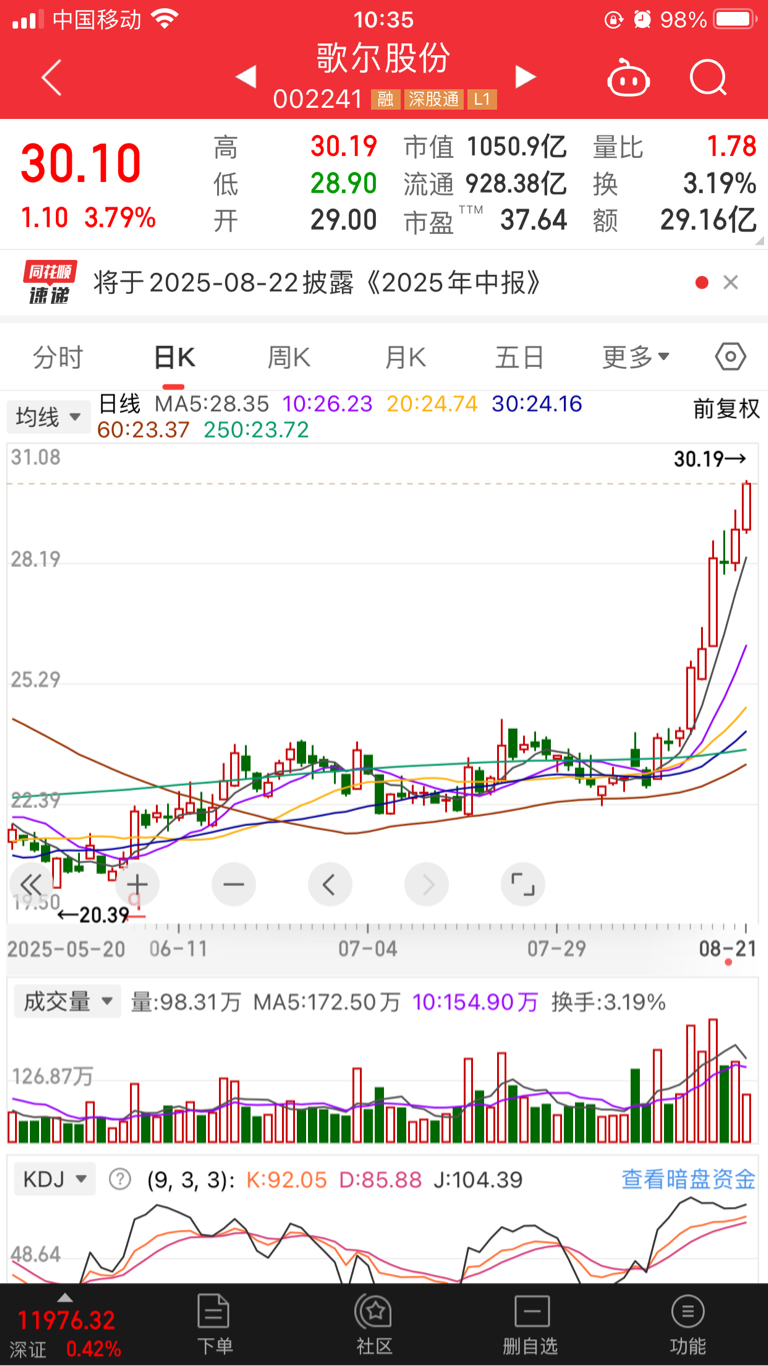Switch to next stock with right triangle
Viewport: 768px width, 1366px height.
[x=526, y=77]
